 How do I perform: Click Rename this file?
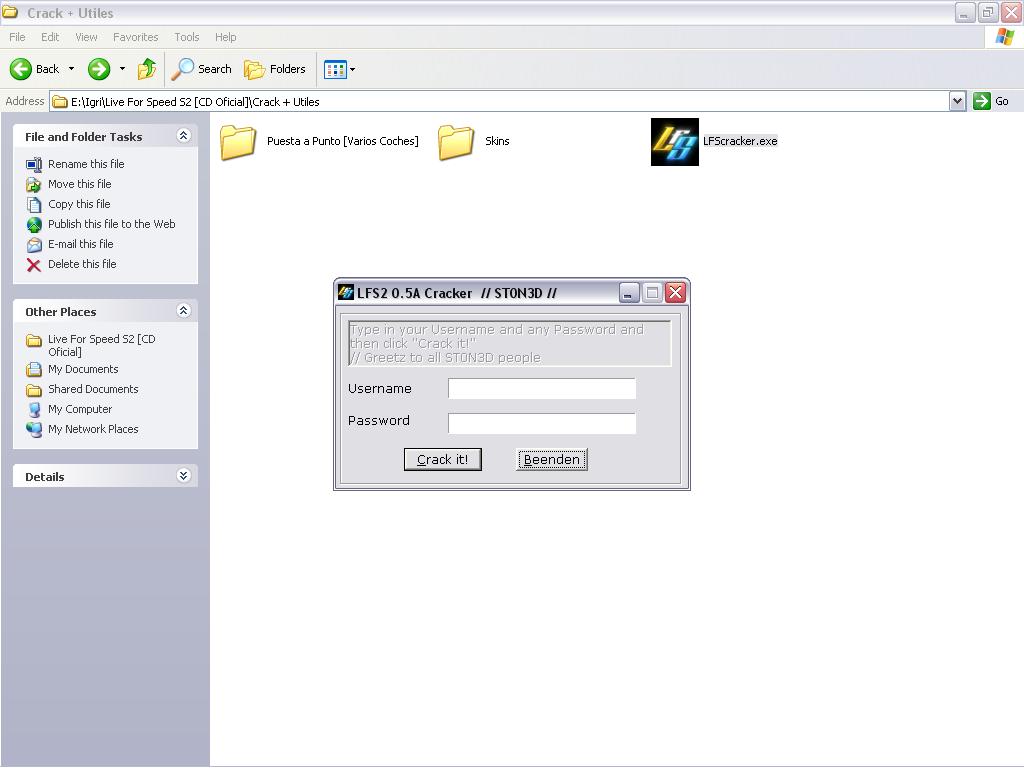point(86,164)
